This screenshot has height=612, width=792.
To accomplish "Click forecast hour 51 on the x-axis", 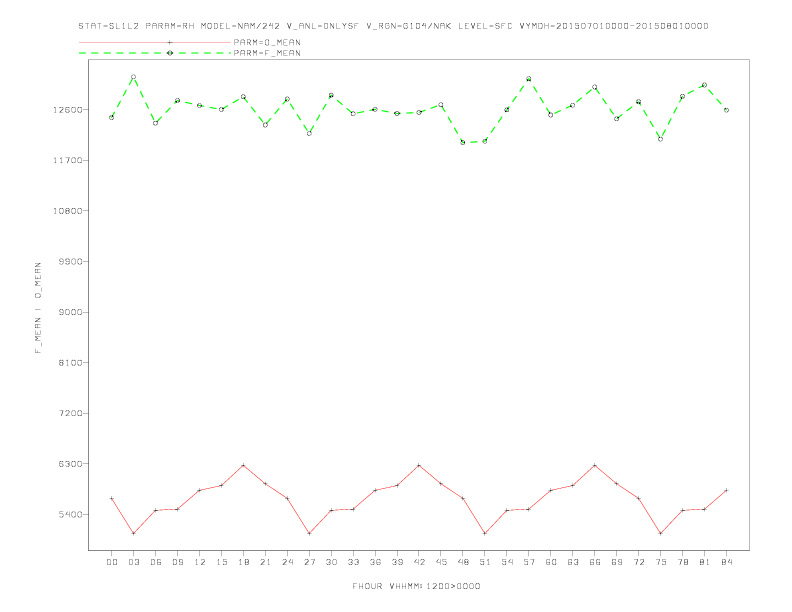I will [x=485, y=562].
